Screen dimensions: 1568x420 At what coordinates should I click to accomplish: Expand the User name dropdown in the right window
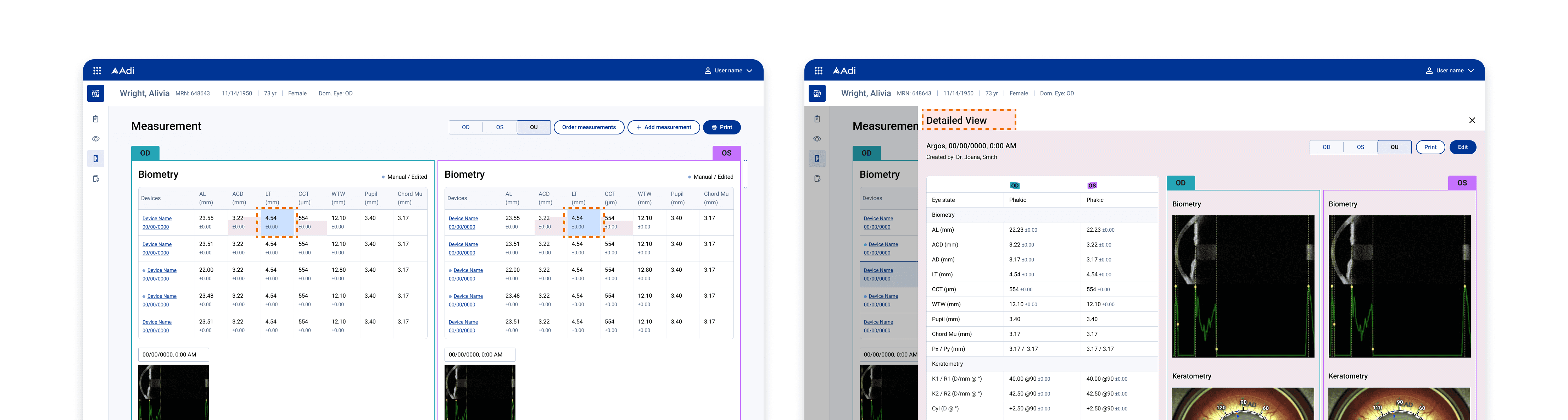click(x=1449, y=71)
